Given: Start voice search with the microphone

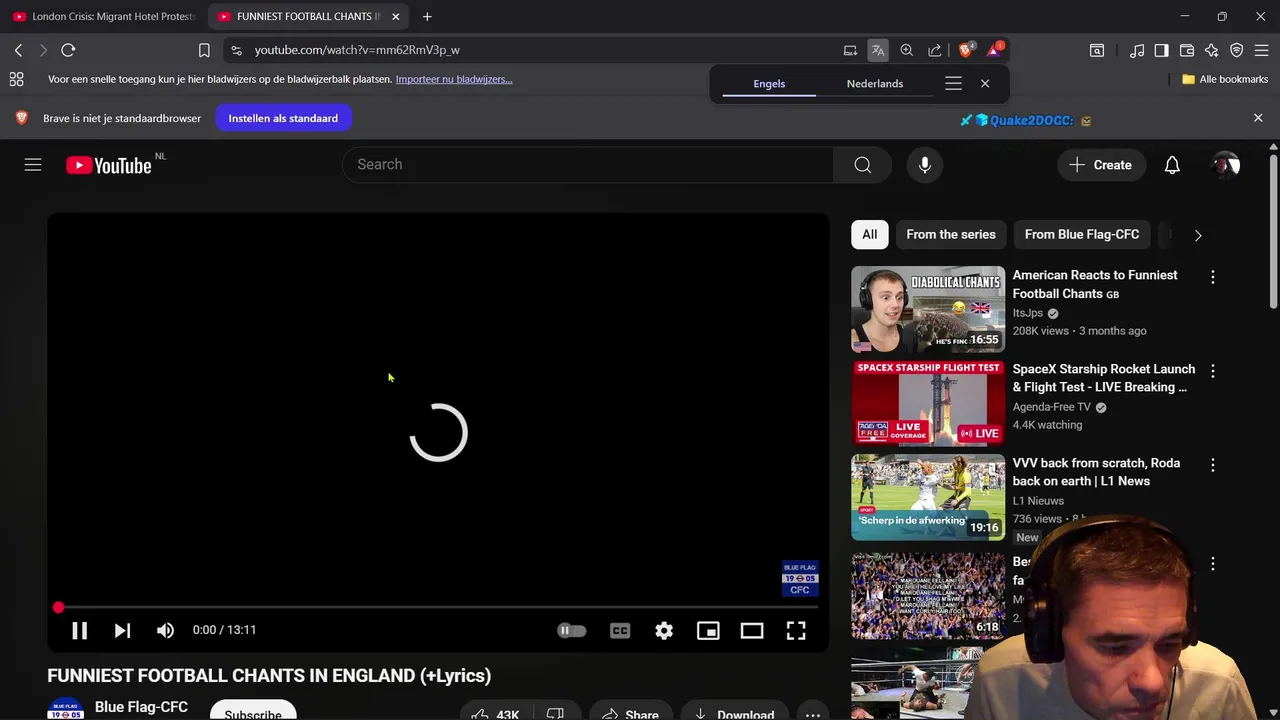Looking at the screenshot, I should coord(925,165).
